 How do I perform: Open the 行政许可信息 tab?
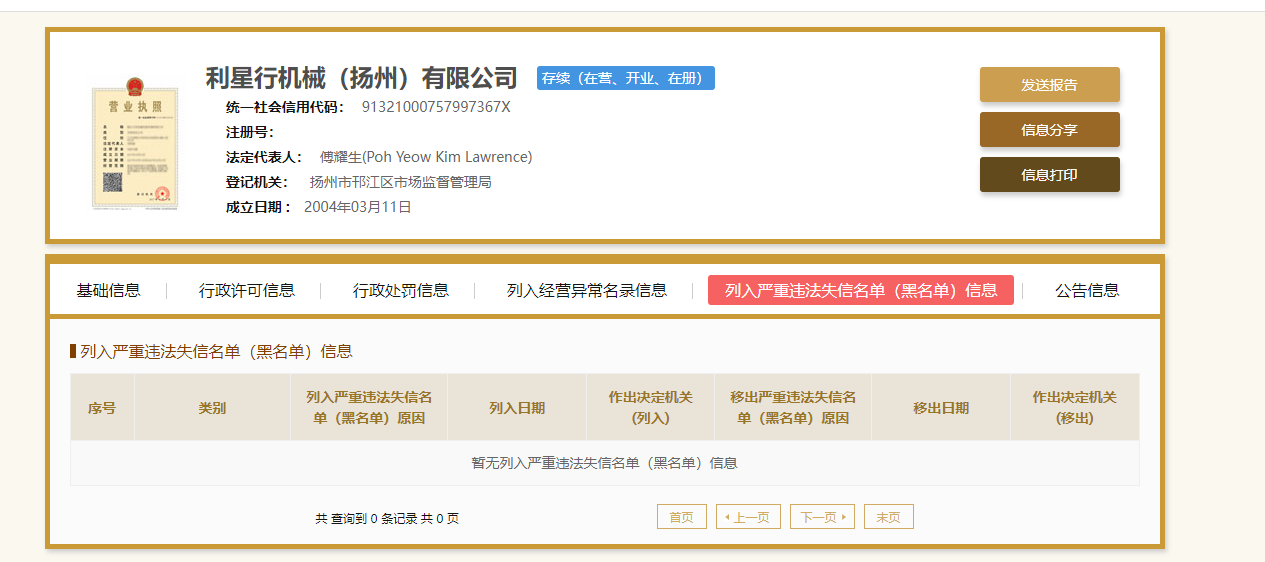[247, 291]
